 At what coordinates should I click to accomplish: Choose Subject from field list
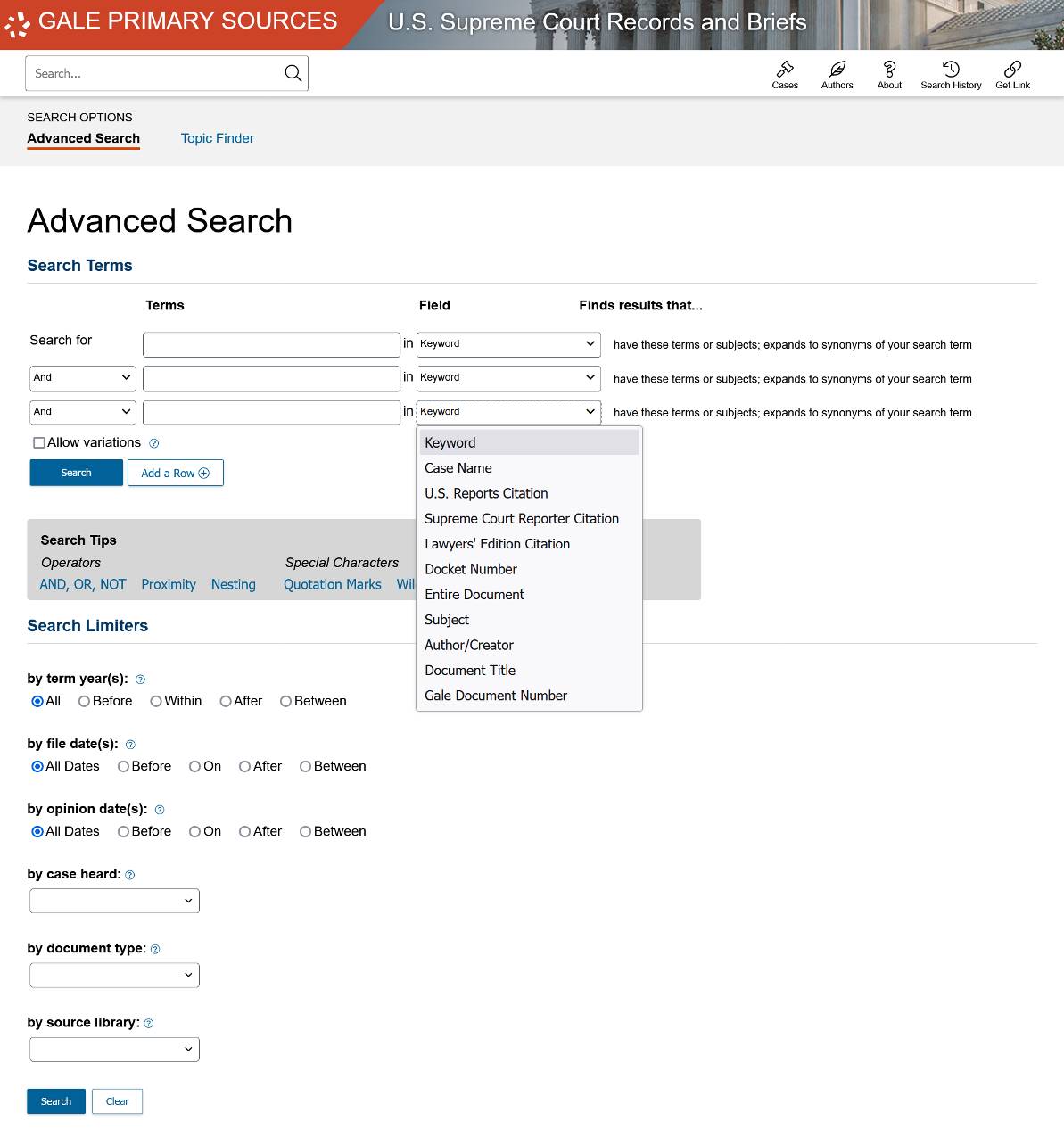[529, 620]
